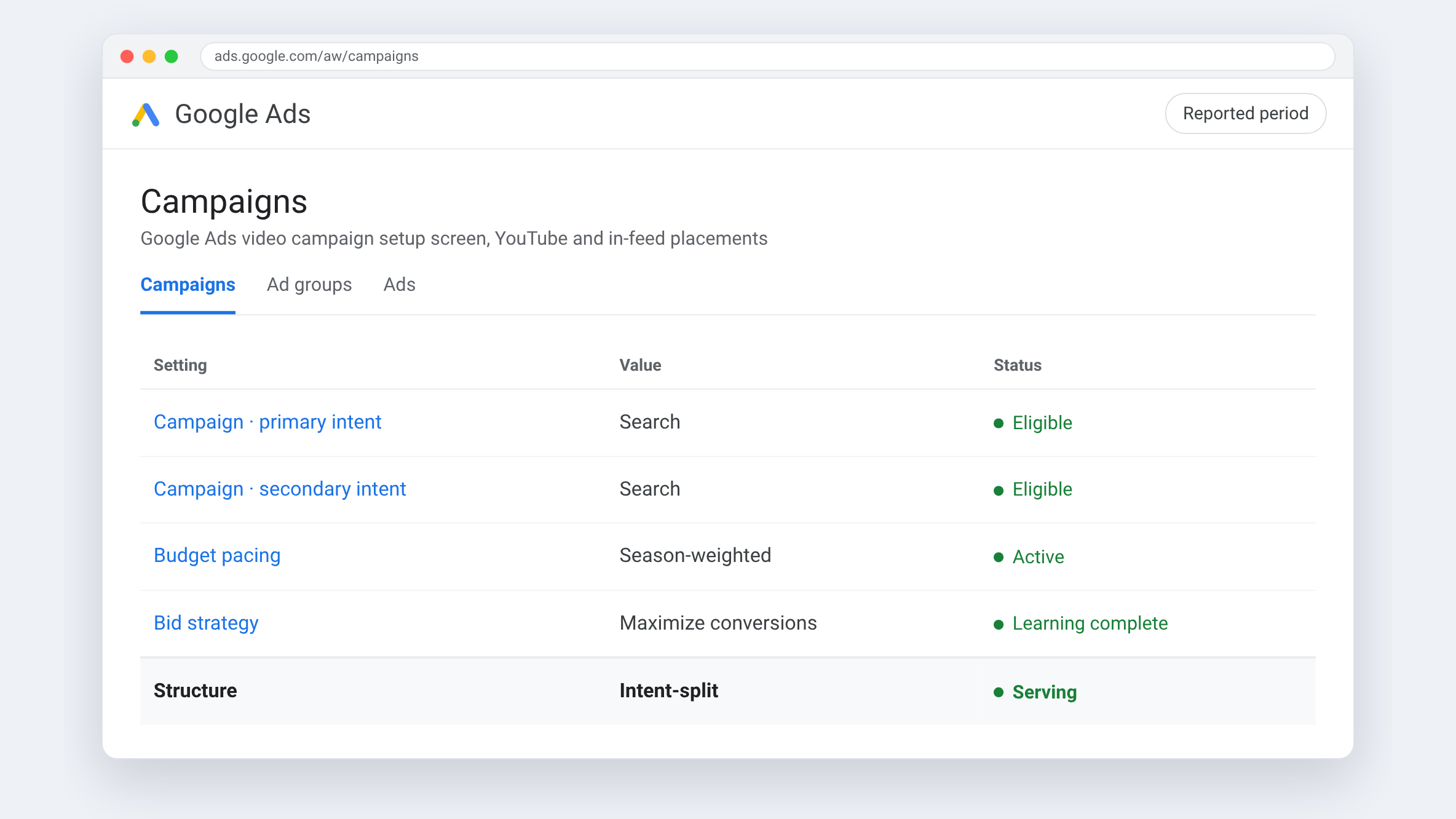Click the Value column header
This screenshot has width=1456, height=819.
point(640,365)
